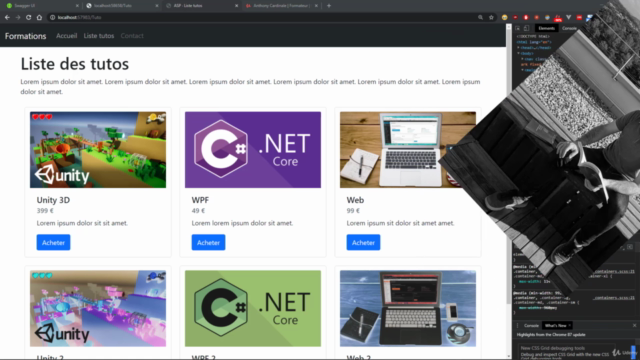The width and height of the screenshot is (640, 360).
Task: Click the Unity 3D card title
Action: click(53, 200)
